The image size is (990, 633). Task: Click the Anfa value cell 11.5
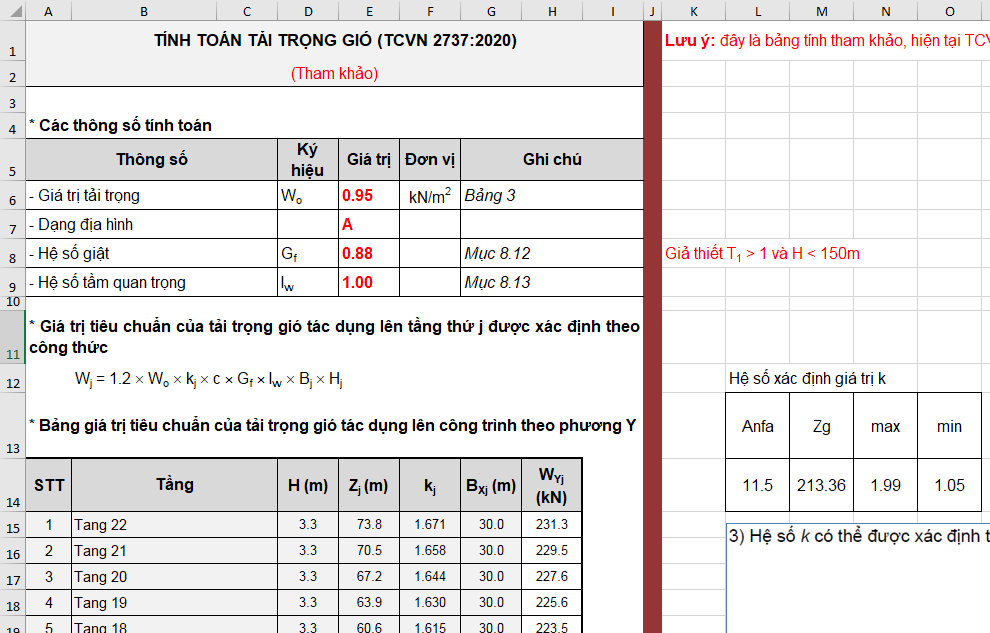pyautogui.click(x=757, y=485)
